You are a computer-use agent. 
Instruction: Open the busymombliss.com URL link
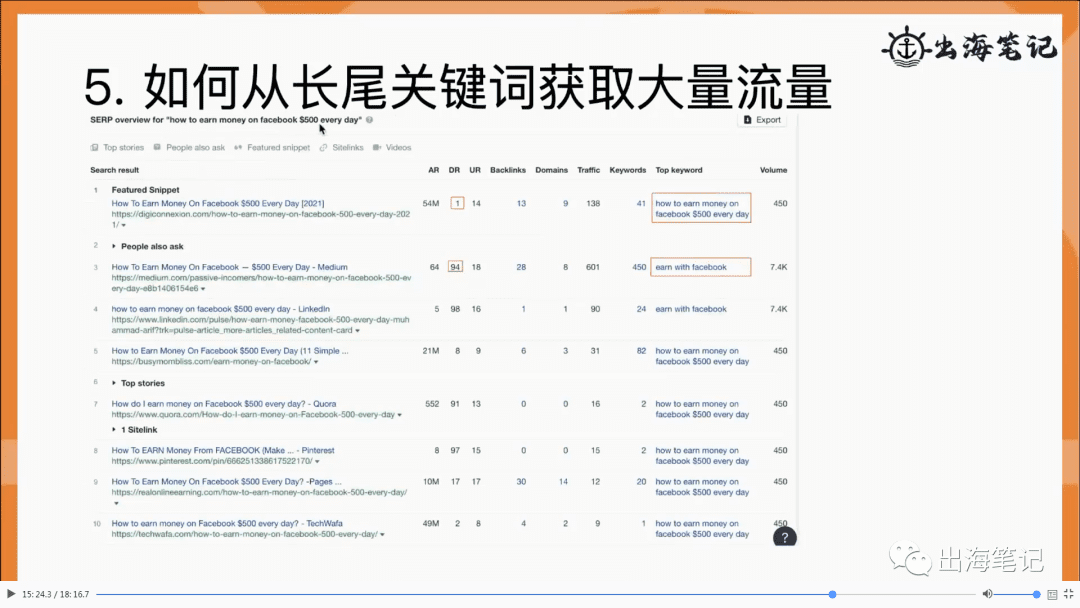tap(211, 361)
